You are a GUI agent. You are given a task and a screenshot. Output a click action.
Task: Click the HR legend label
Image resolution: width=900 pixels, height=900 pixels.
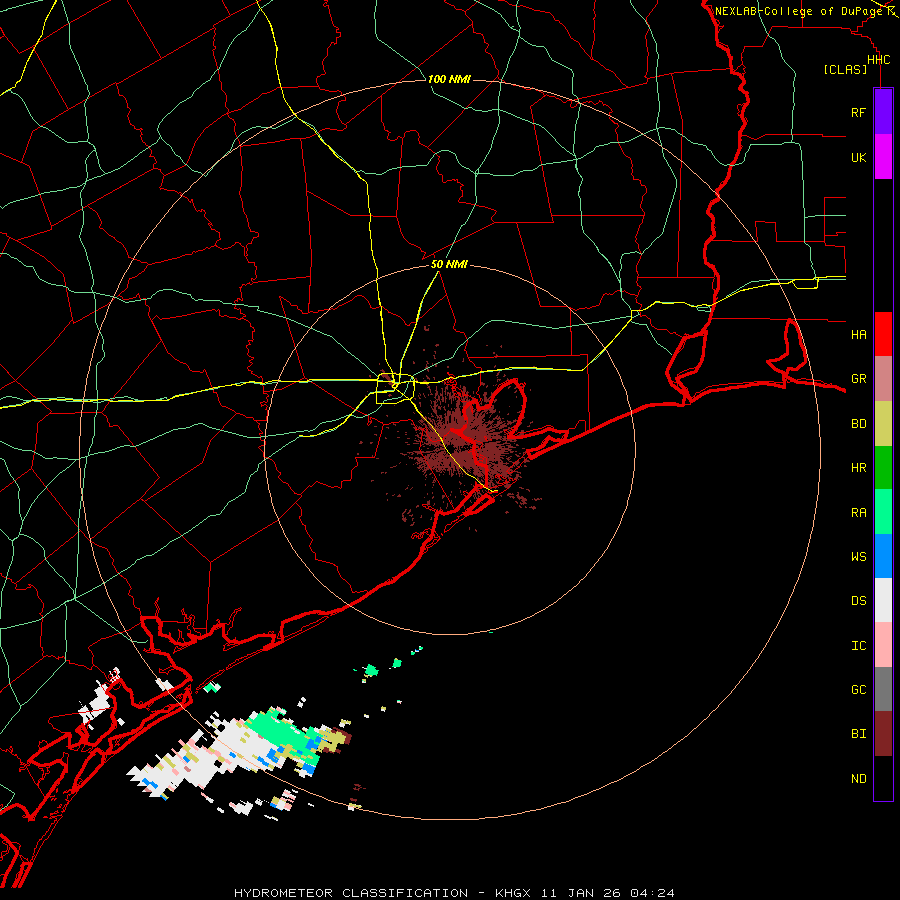[x=858, y=468]
